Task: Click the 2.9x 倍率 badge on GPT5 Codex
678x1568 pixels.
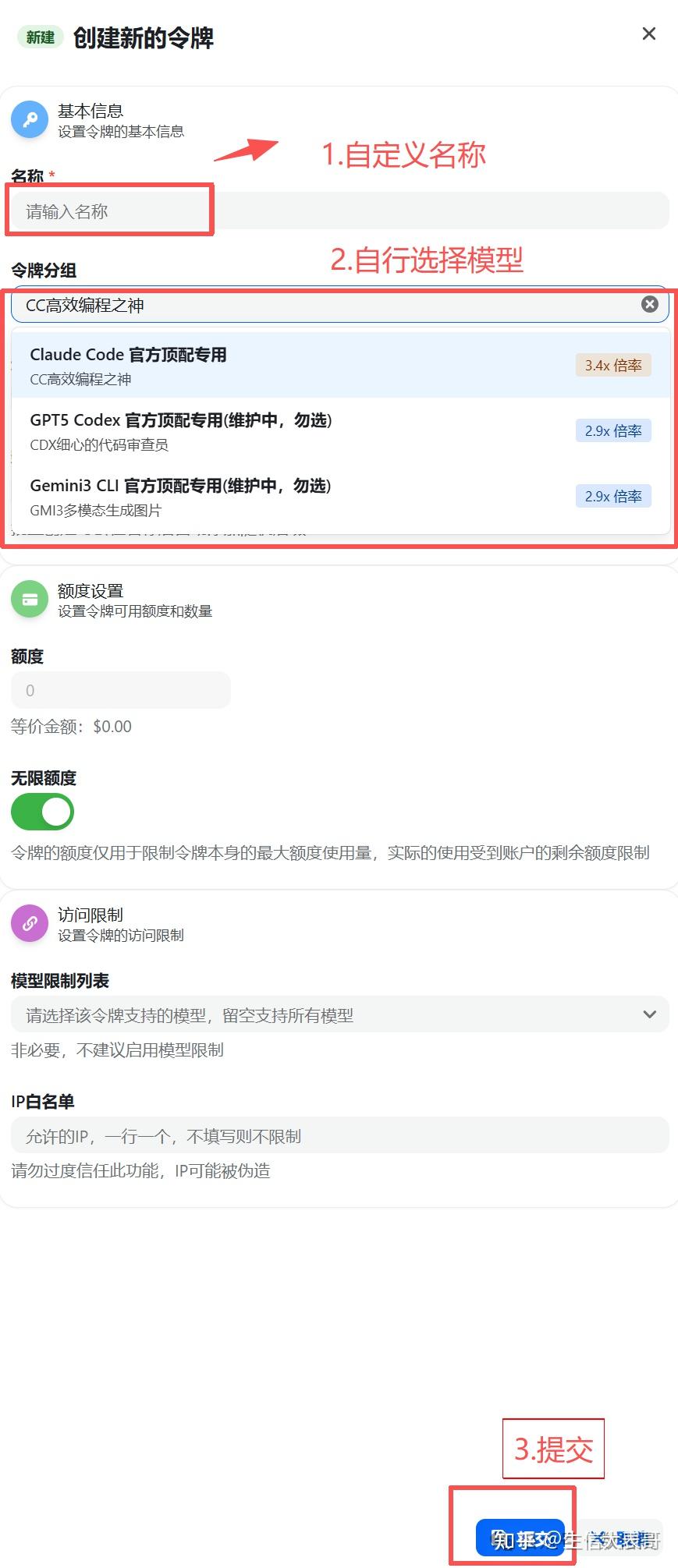Action: [613, 430]
